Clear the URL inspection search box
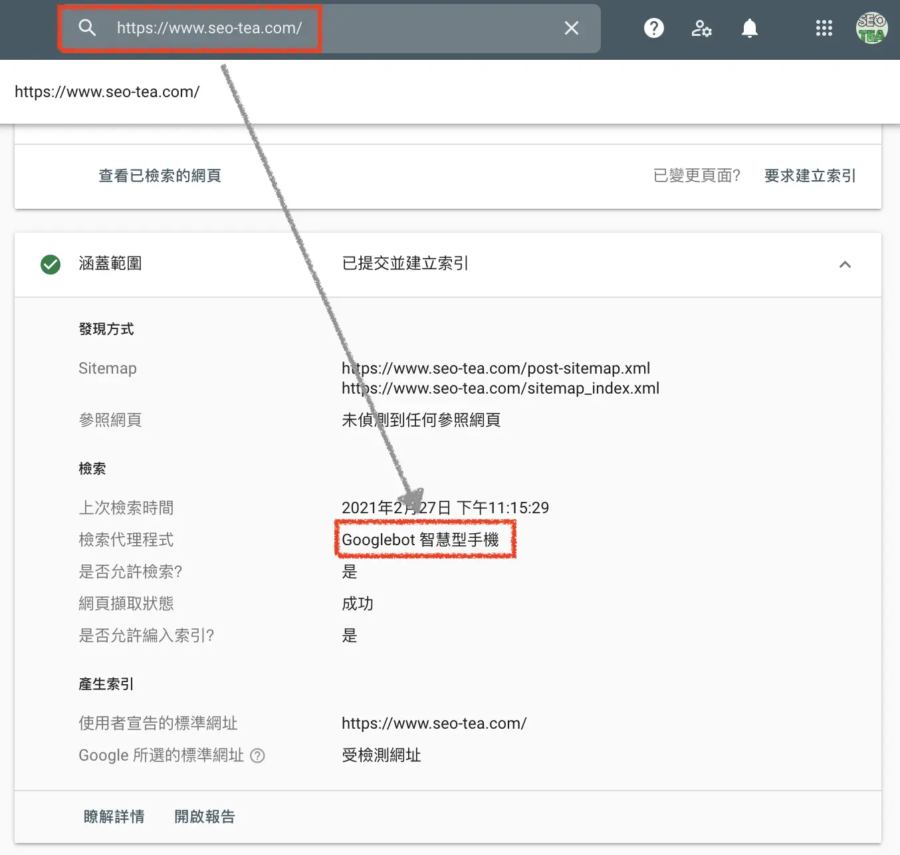Screen dimensions: 900x855 pyautogui.click(x=571, y=28)
